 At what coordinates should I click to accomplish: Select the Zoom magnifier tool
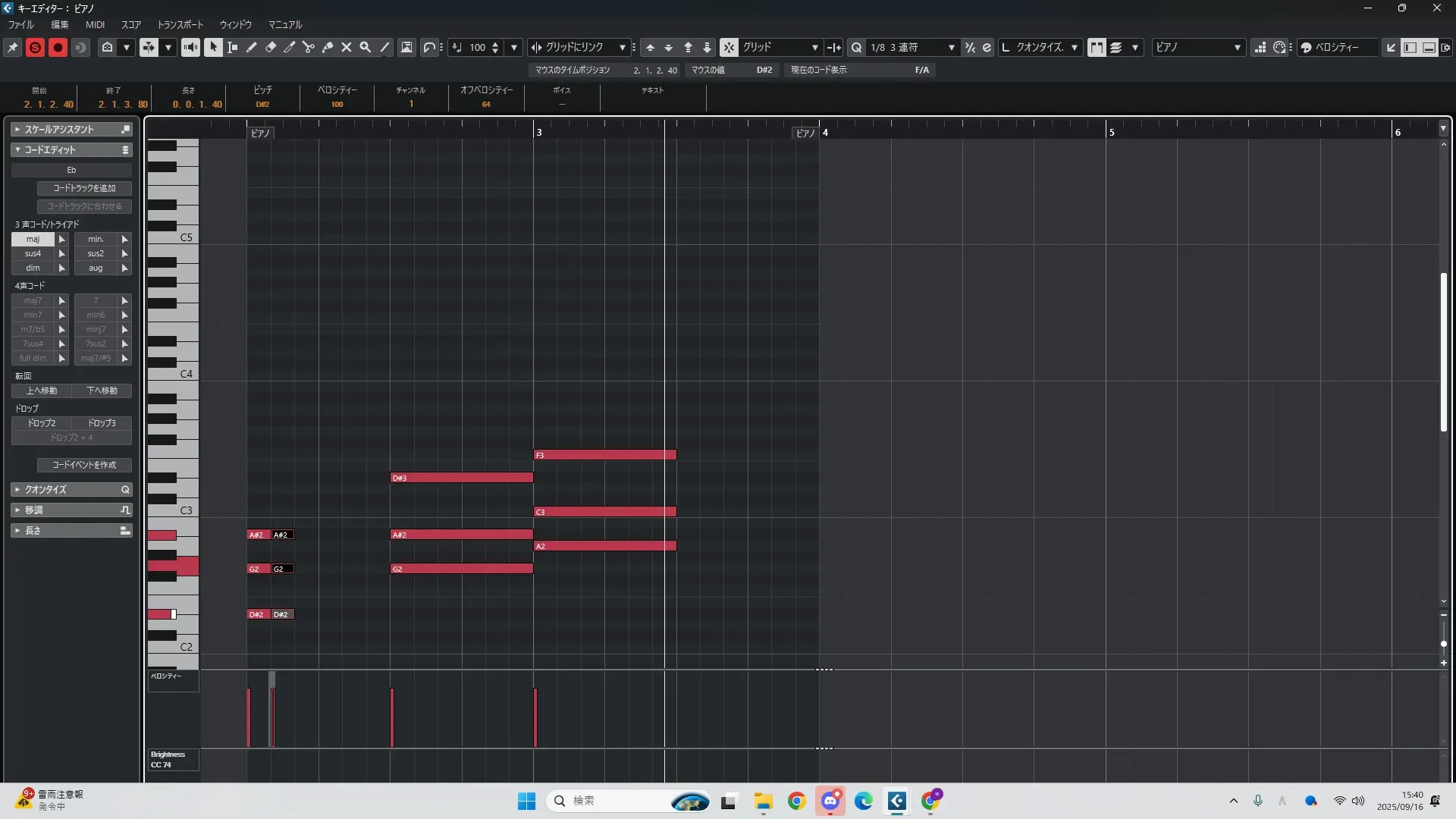(366, 47)
